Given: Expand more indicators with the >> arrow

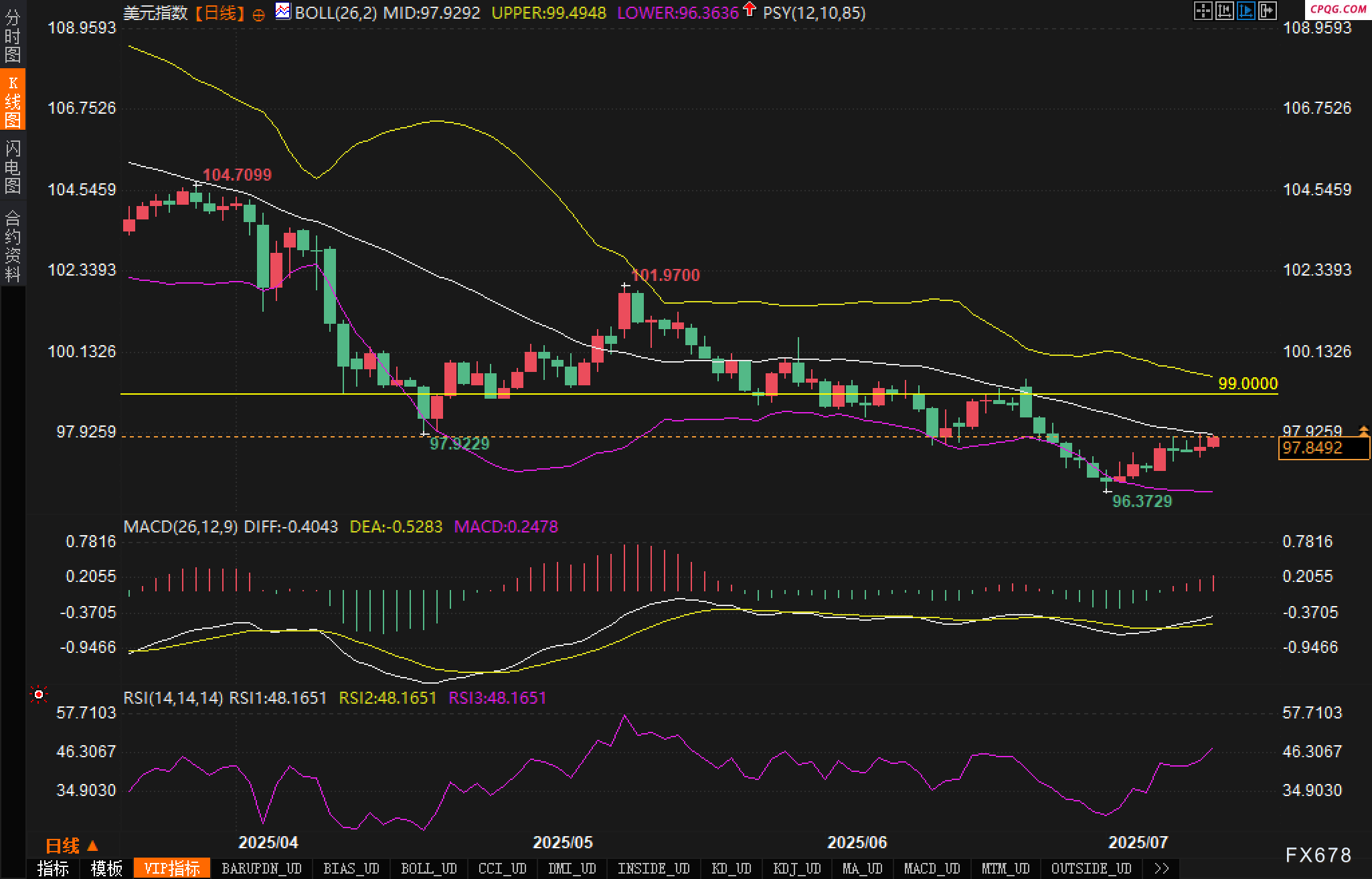Looking at the screenshot, I should tap(1162, 868).
